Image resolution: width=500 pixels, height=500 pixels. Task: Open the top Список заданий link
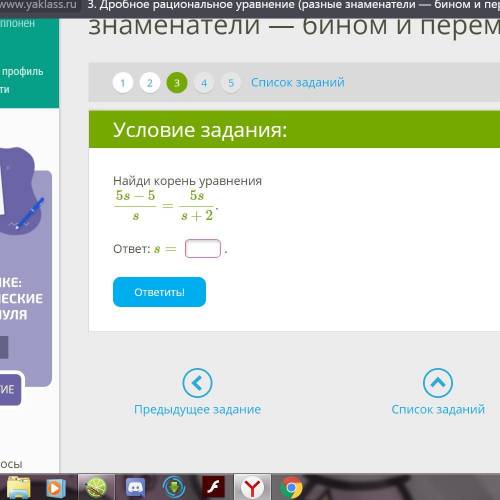[x=298, y=82]
